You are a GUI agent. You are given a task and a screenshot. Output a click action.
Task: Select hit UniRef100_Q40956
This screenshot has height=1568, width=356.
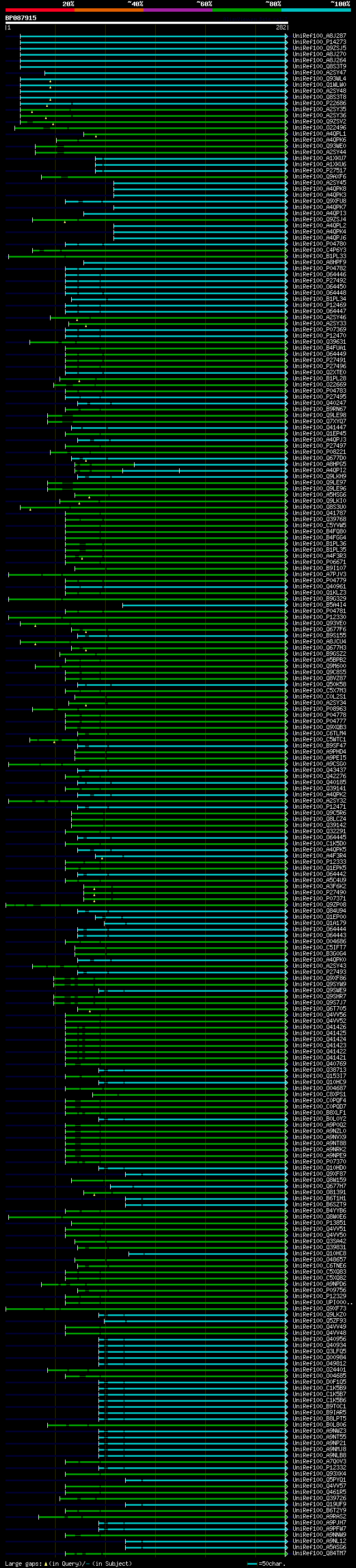(x=319, y=1339)
